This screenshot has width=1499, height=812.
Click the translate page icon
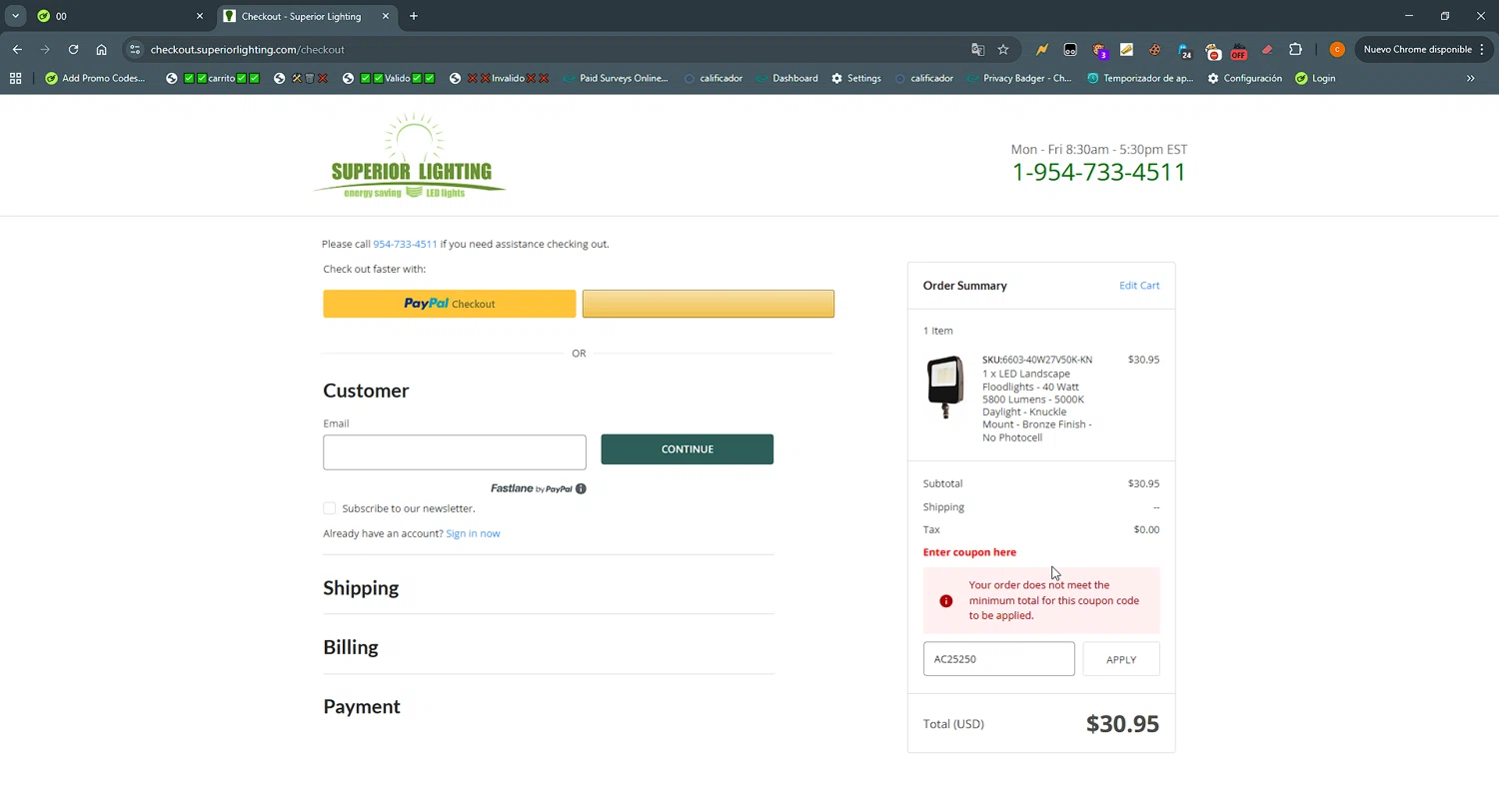(x=977, y=49)
